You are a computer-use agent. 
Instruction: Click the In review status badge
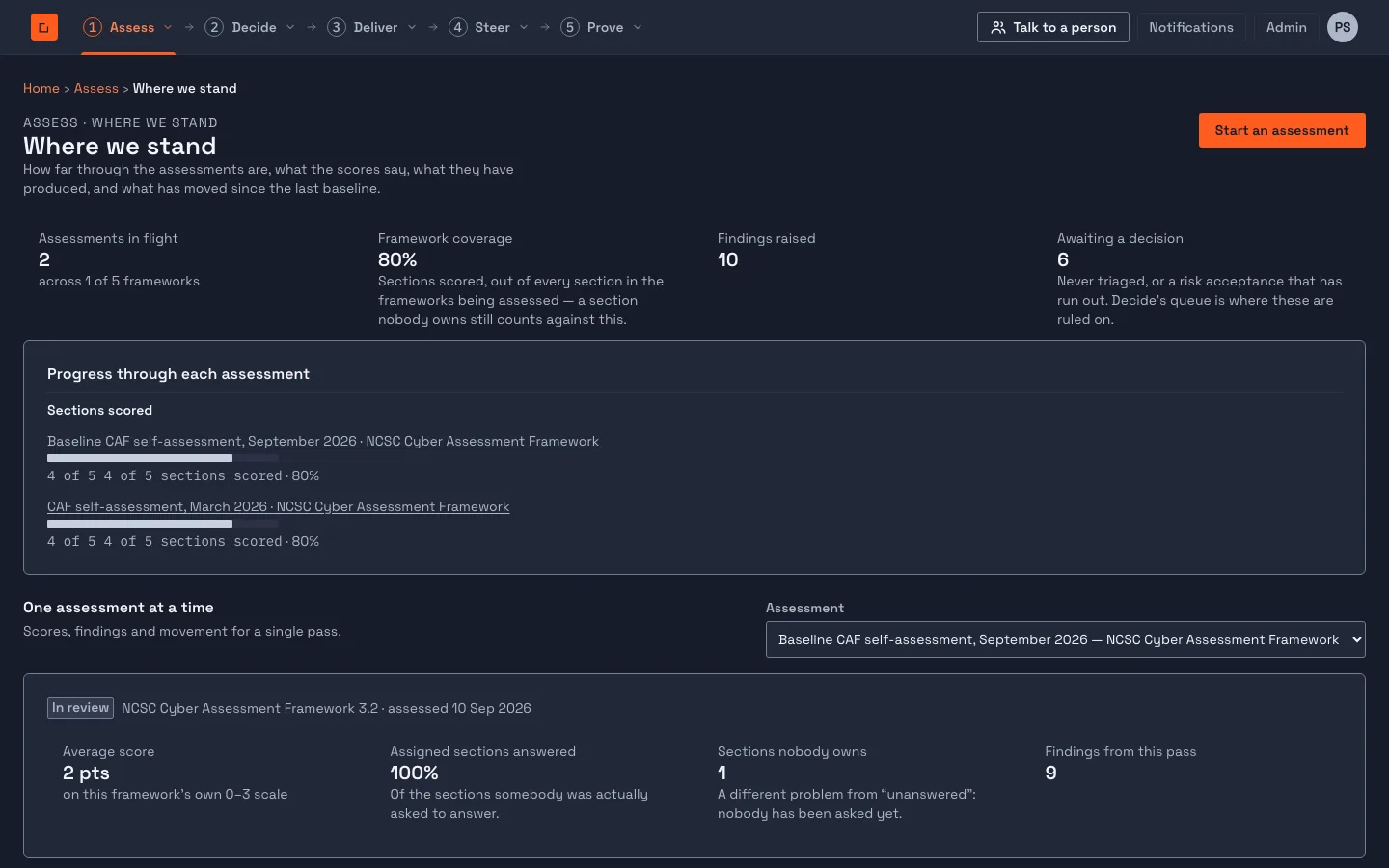(80, 708)
